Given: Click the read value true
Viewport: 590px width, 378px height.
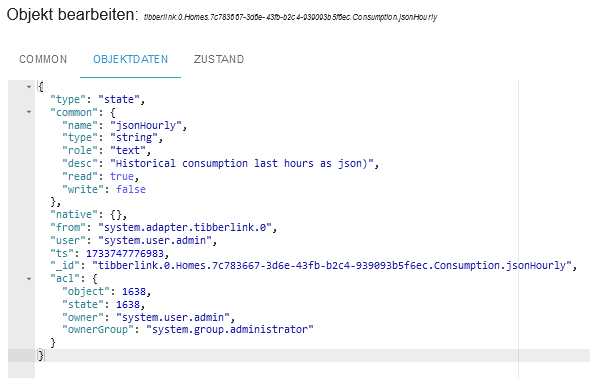Looking at the screenshot, I should [x=122, y=176].
